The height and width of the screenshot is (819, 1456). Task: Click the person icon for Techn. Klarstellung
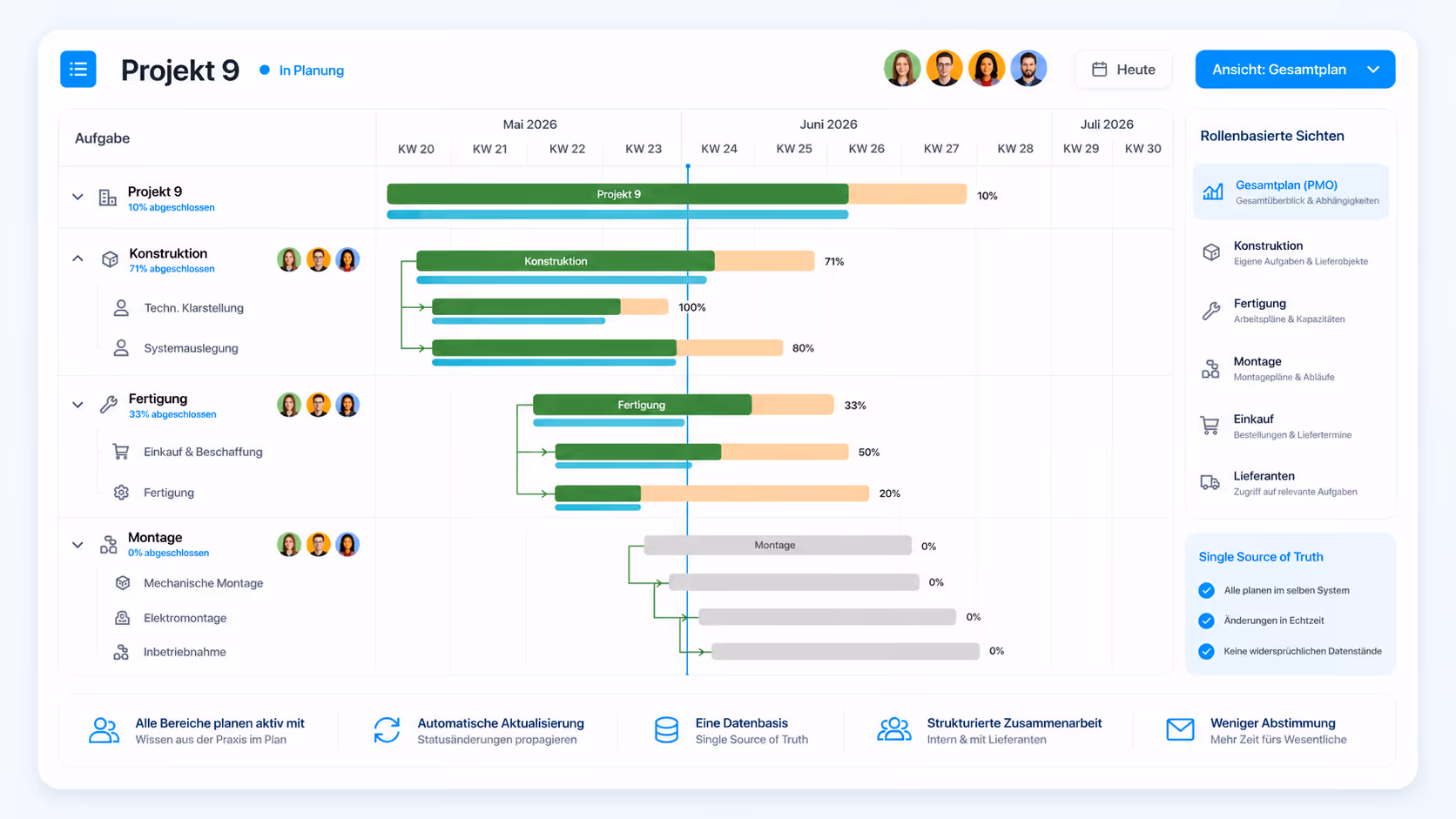click(121, 308)
